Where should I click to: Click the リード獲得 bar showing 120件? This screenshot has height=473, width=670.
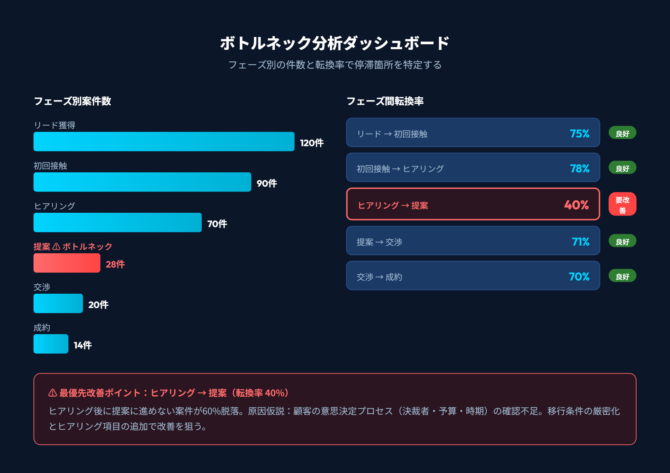click(x=164, y=142)
